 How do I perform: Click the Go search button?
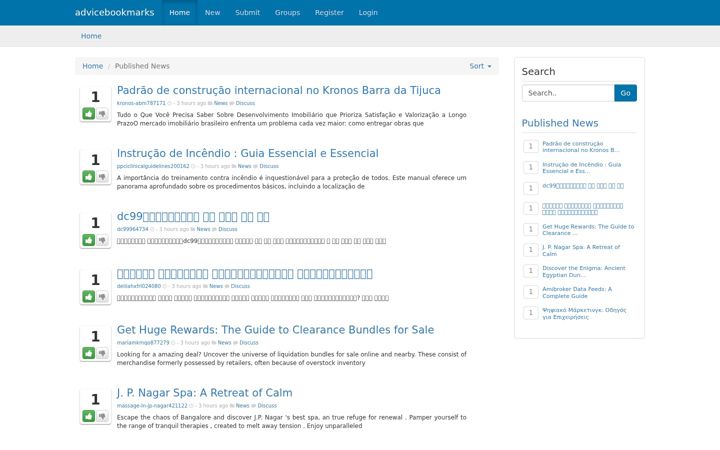coord(625,93)
